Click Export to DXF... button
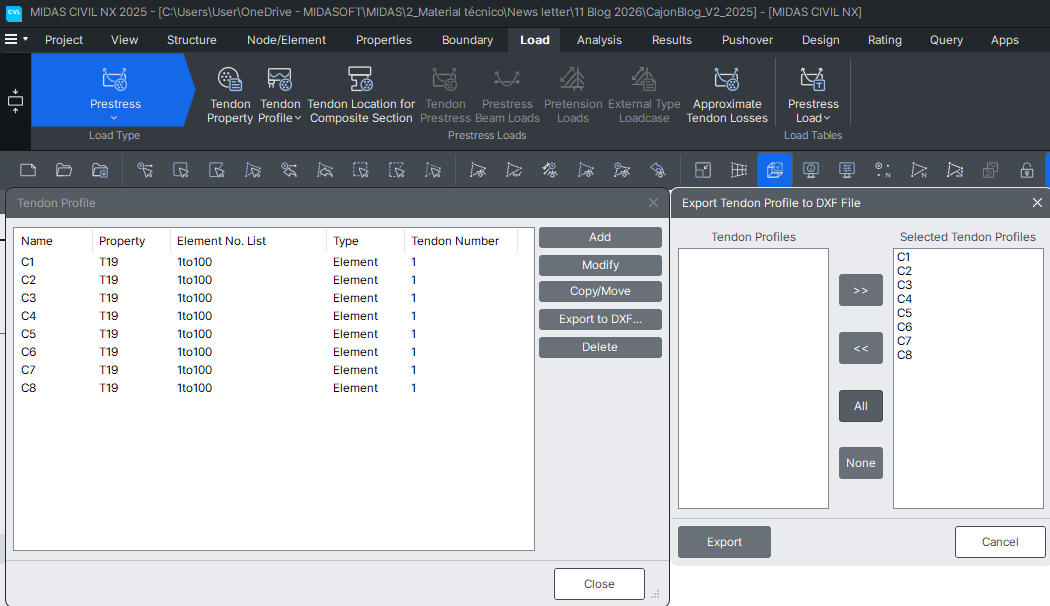 (x=600, y=319)
